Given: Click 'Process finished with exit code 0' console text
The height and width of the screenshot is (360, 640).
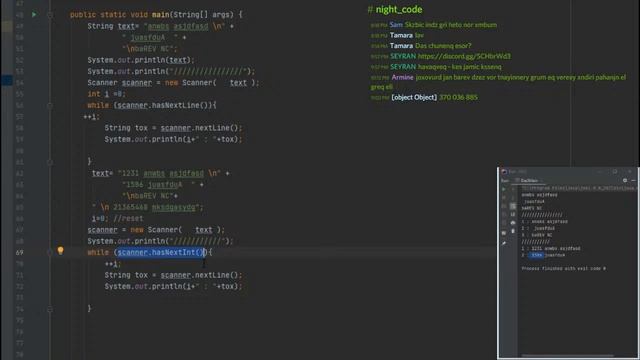Looking at the screenshot, I should [x=563, y=269].
